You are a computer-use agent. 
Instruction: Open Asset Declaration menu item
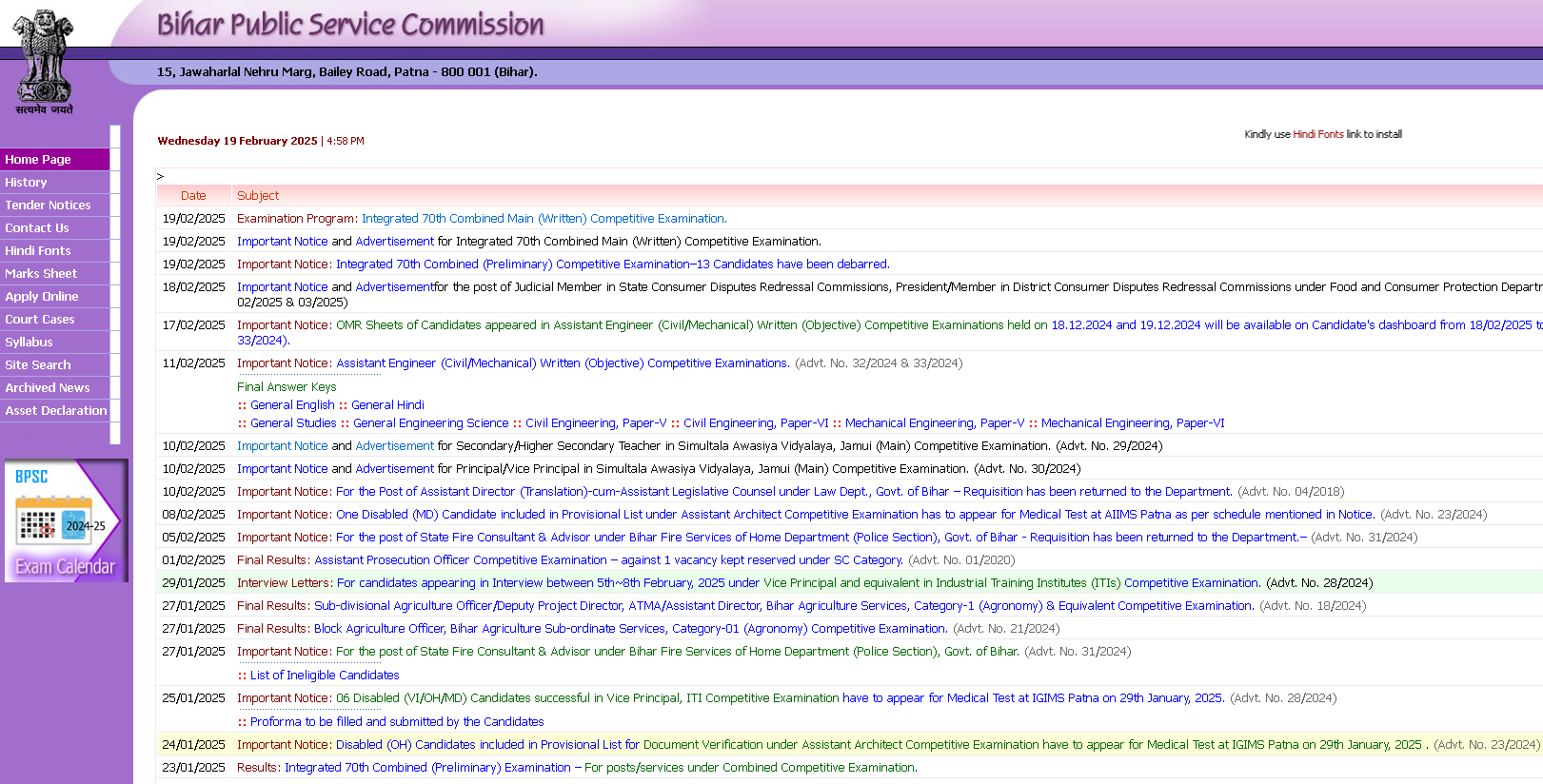tap(56, 411)
